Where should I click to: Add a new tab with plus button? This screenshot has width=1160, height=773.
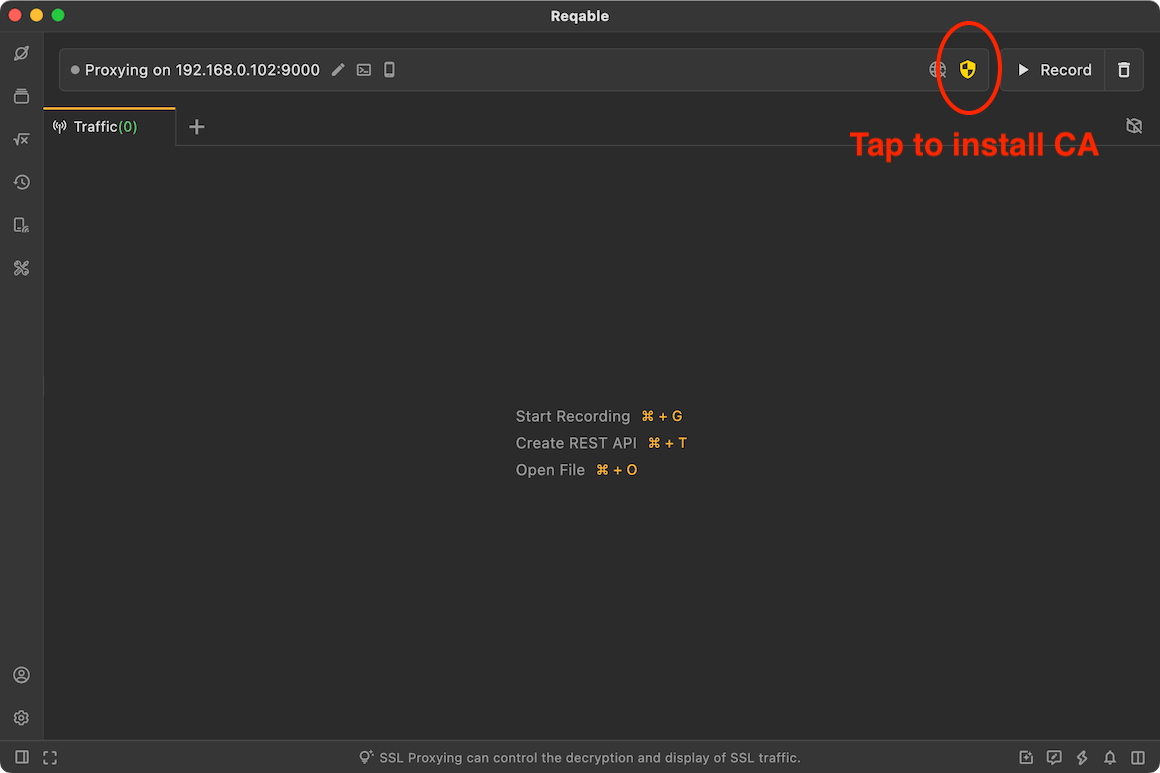pos(196,126)
